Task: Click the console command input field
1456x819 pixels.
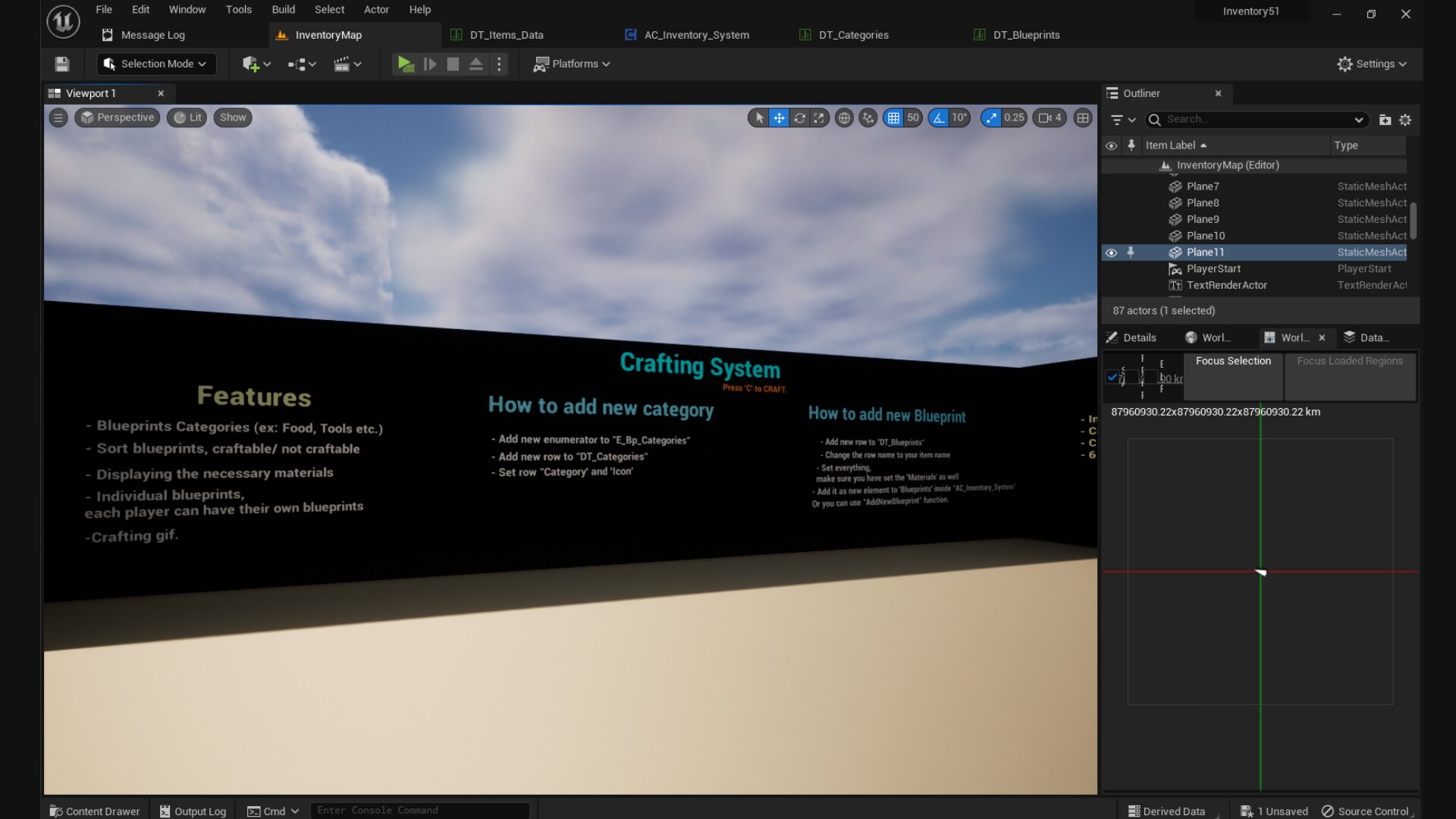Action: pos(419,810)
